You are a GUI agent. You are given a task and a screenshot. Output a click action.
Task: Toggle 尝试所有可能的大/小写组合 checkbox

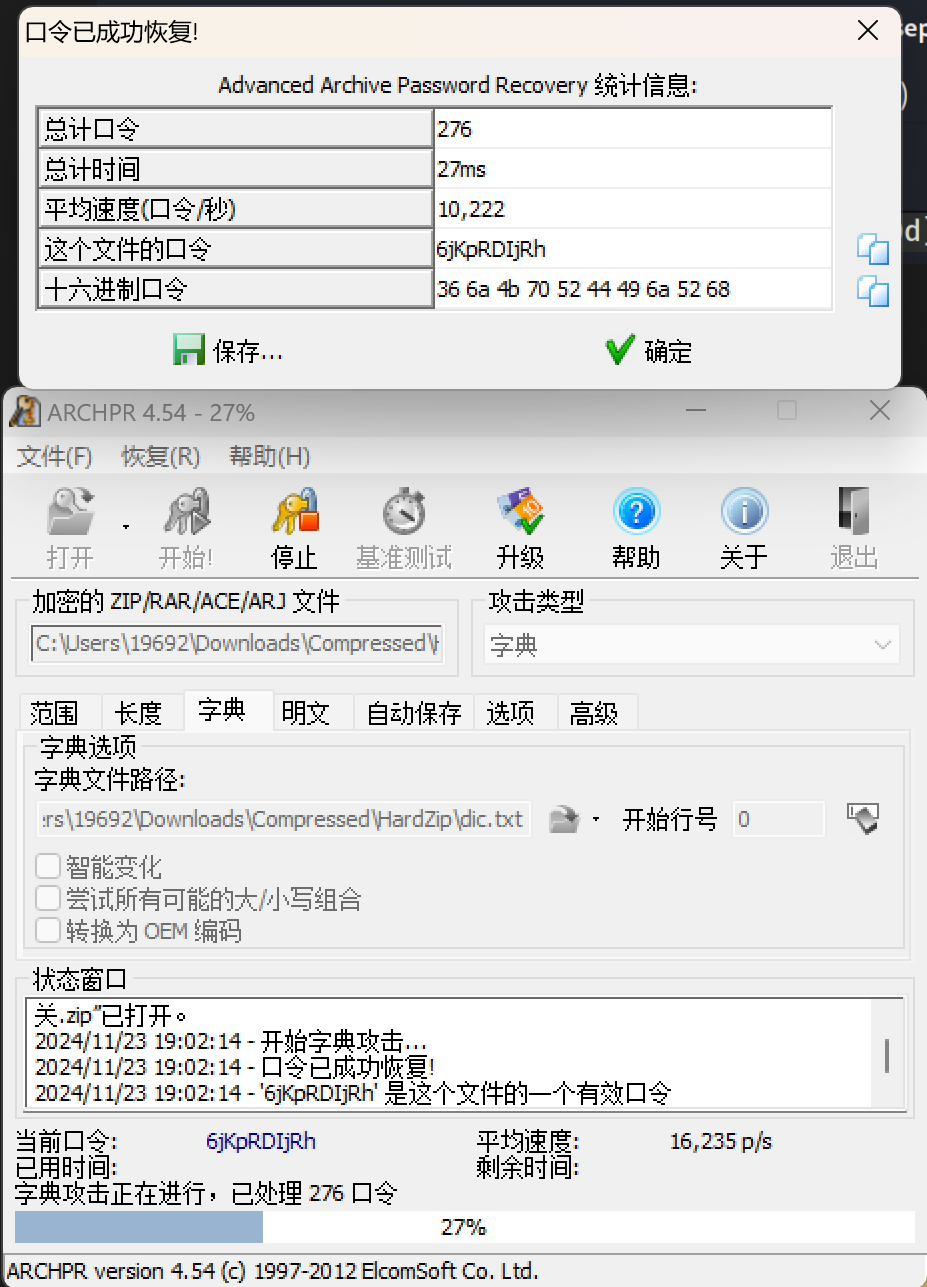(48, 898)
